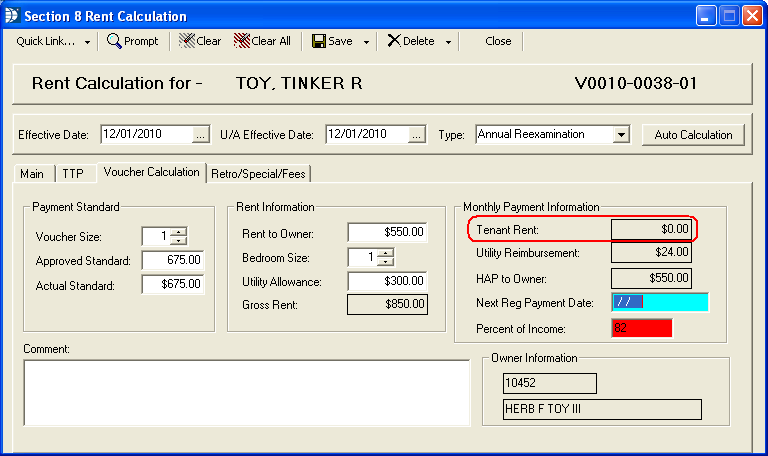Decrease Voucher Size with down arrow

point(179,240)
